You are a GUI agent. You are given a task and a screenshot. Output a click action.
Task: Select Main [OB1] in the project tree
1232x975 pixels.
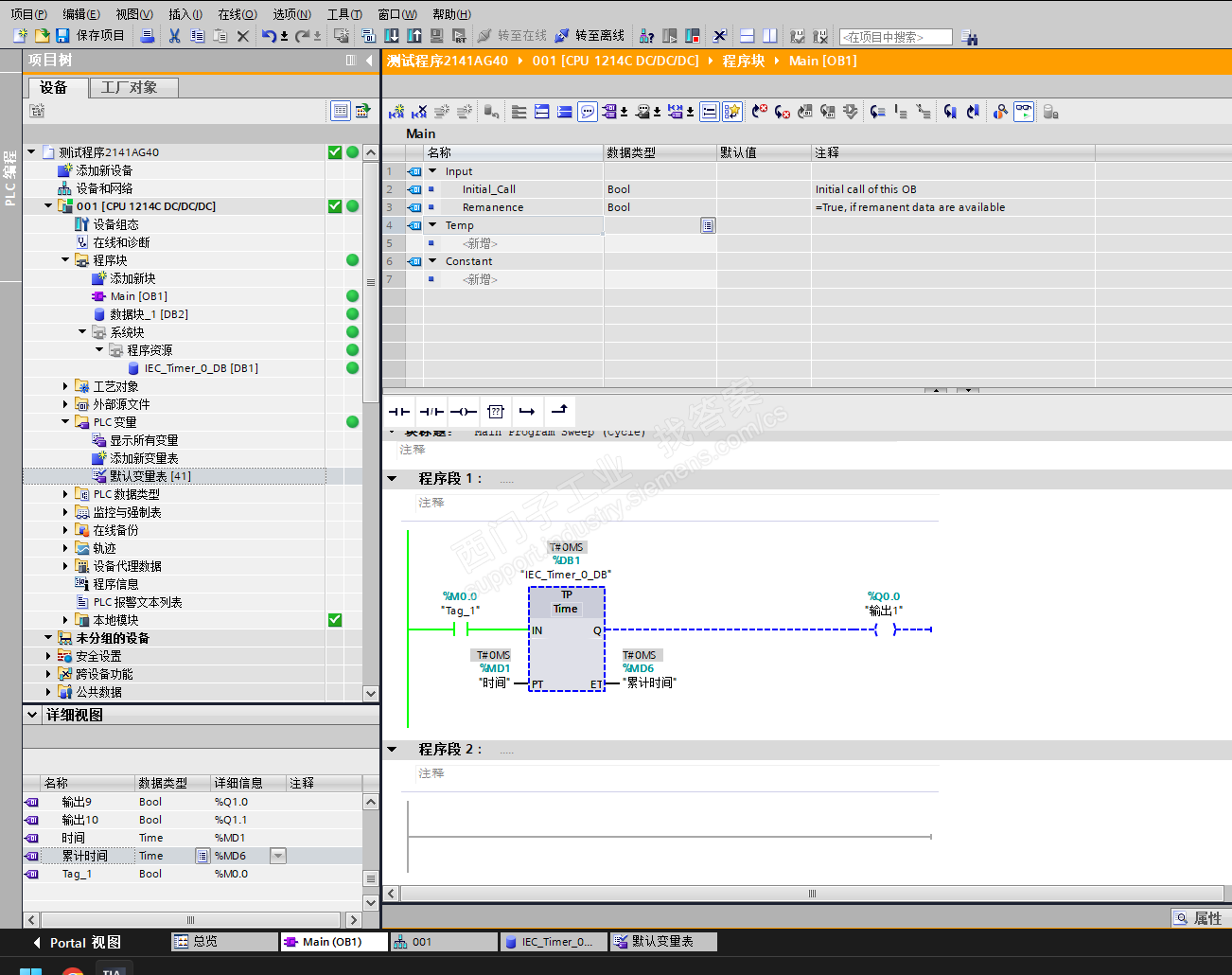pyautogui.click(x=138, y=296)
